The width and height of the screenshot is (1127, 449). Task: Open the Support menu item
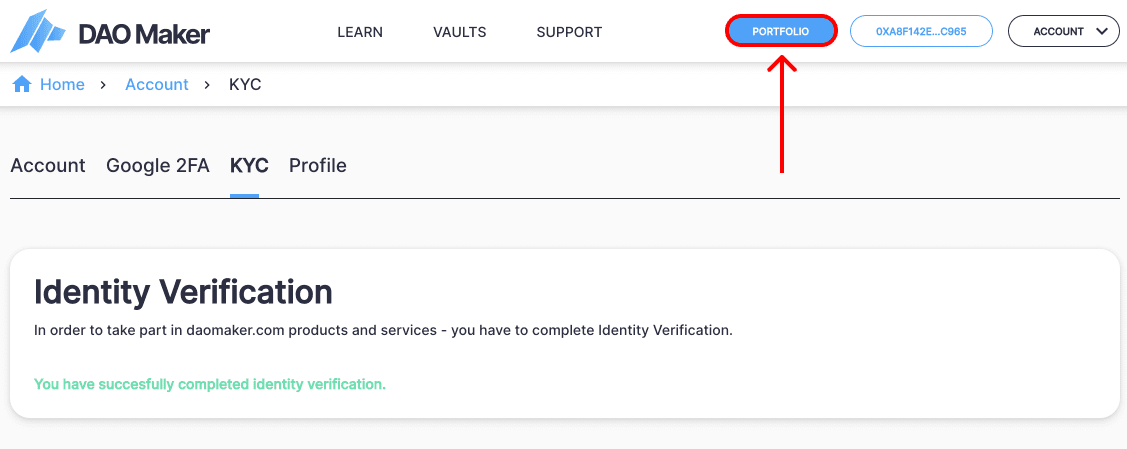569,32
